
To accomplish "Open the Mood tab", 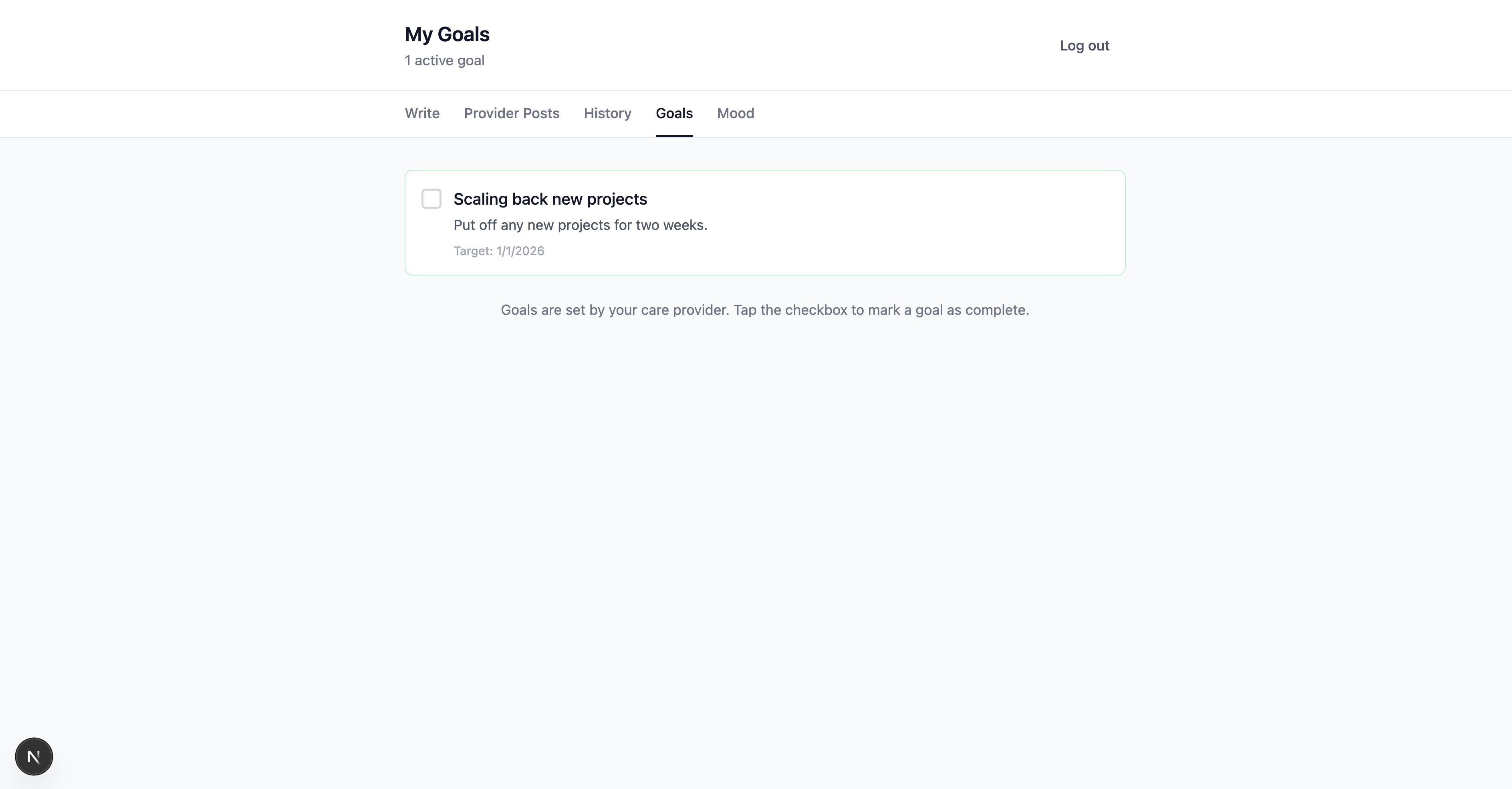I will [x=736, y=113].
